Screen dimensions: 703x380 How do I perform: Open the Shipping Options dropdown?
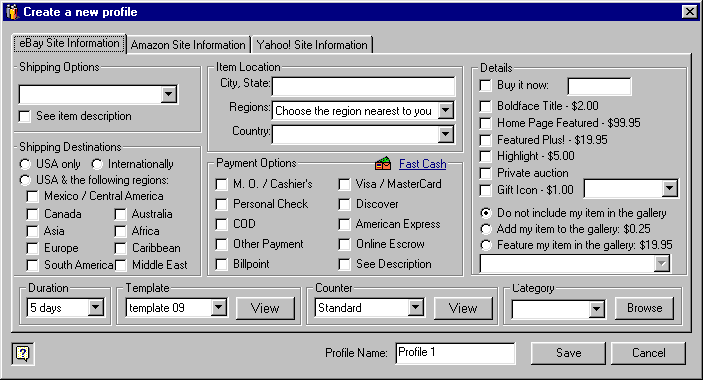point(169,95)
